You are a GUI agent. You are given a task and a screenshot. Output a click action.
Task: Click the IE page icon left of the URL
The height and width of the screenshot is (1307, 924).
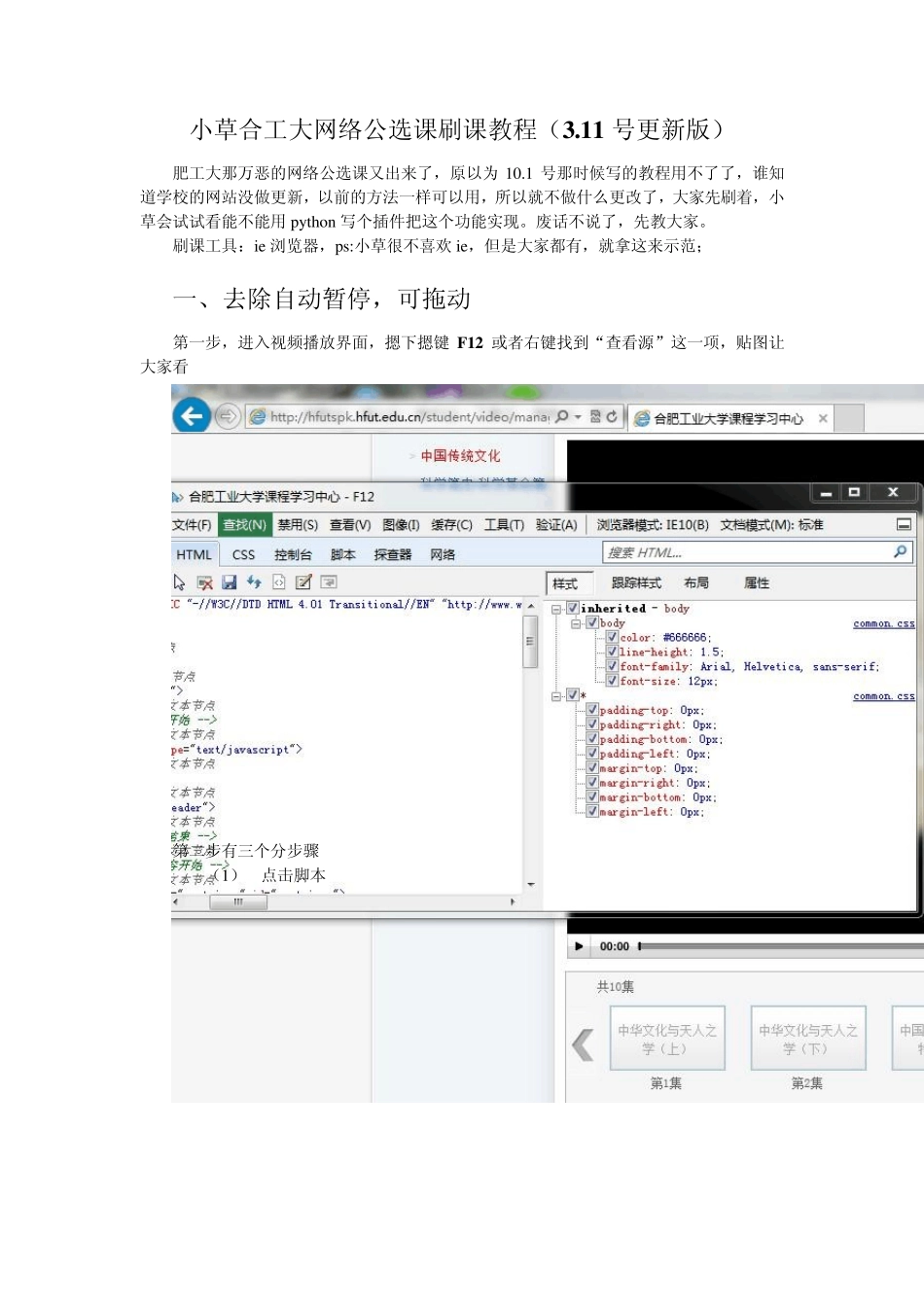point(258,417)
